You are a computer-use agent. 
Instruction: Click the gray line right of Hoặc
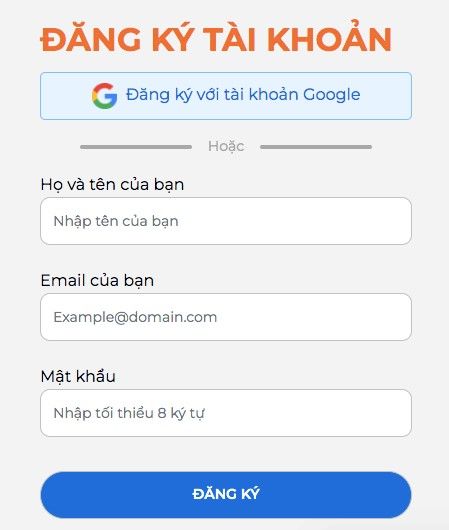316,147
